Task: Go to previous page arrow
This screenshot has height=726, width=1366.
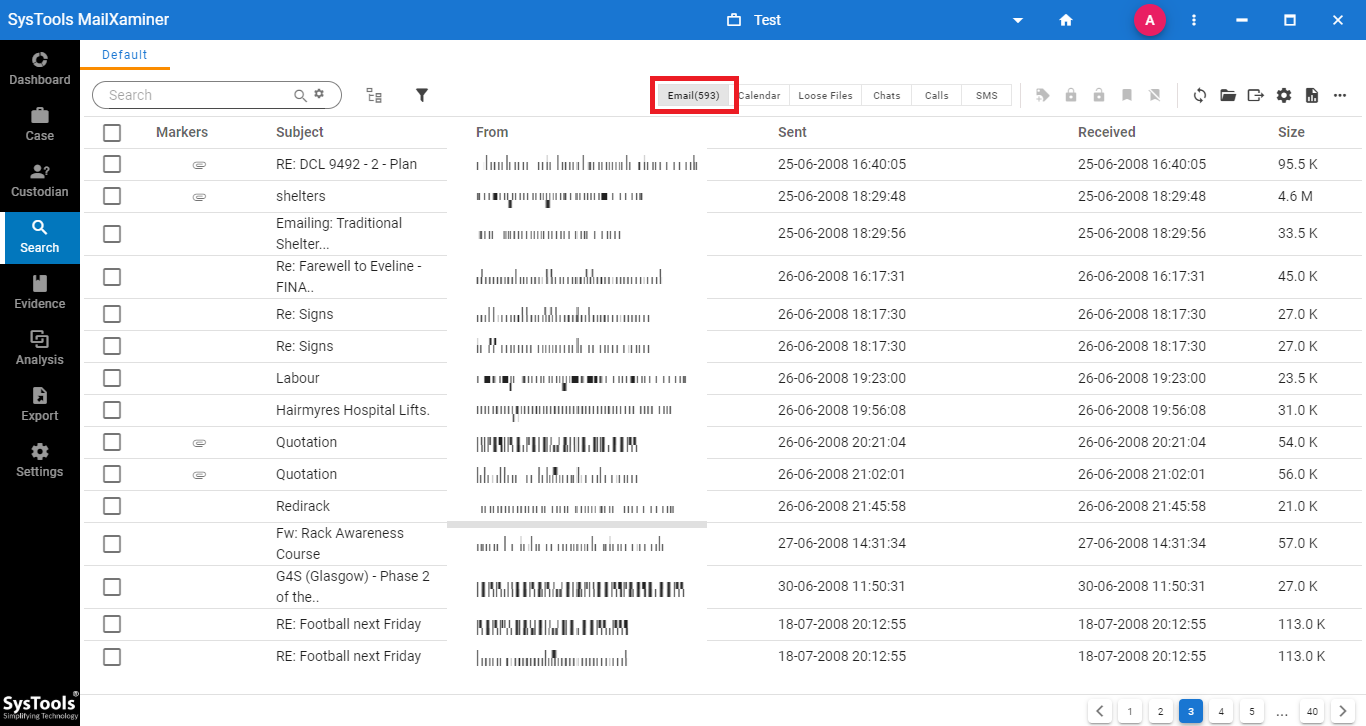Action: [x=1100, y=712]
